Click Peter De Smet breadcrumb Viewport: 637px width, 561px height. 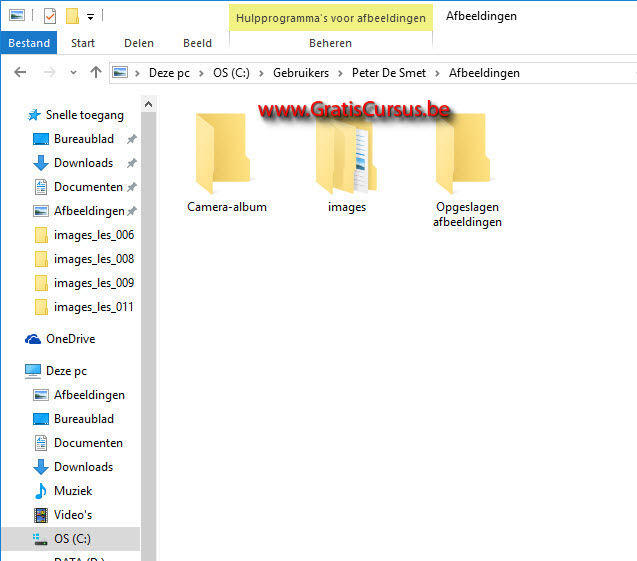[389, 73]
